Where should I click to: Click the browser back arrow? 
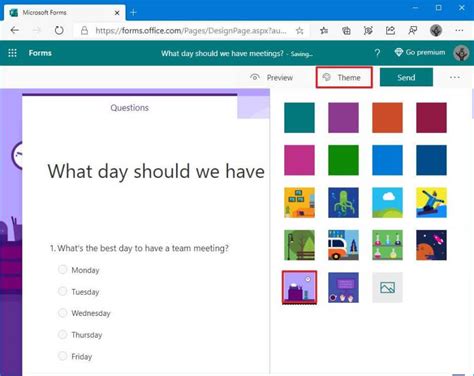[14, 31]
